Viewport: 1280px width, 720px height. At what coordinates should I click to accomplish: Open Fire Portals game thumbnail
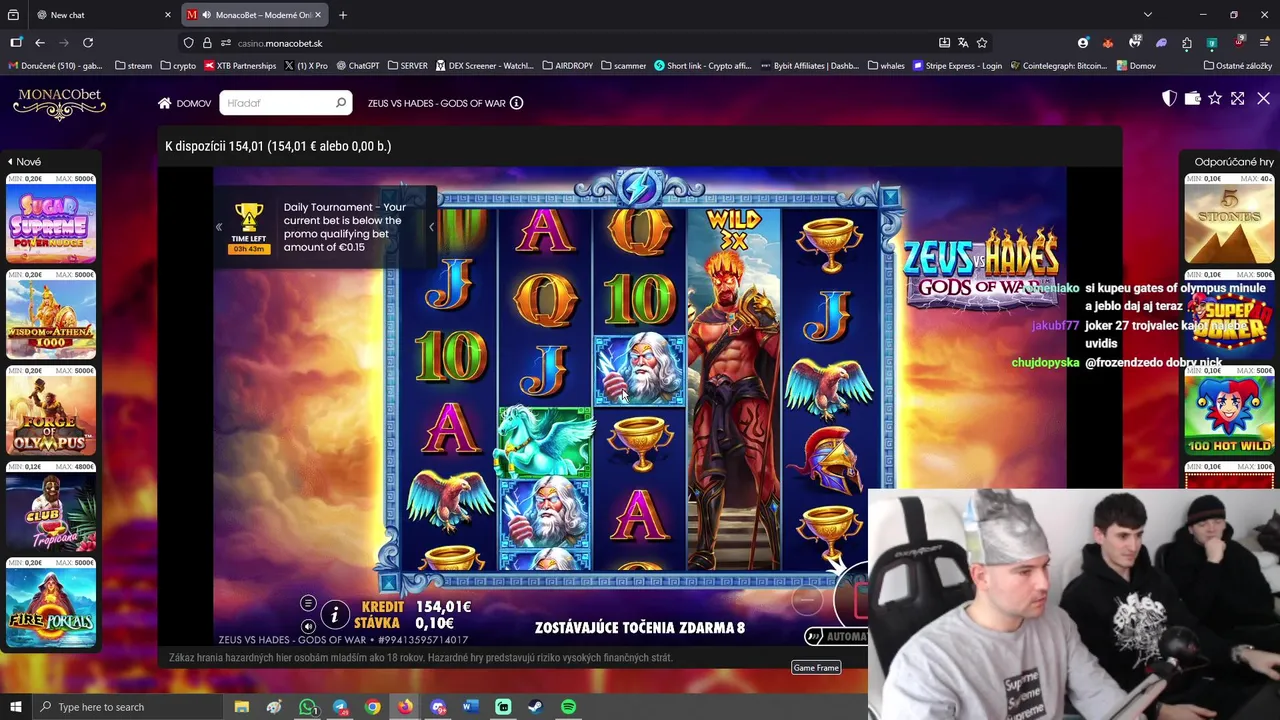pyautogui.click(x=51, y=603)
